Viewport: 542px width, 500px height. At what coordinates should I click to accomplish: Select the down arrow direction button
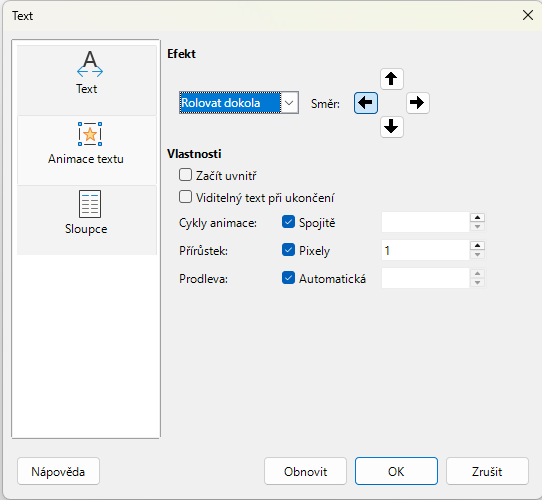[x=391, y=127]
